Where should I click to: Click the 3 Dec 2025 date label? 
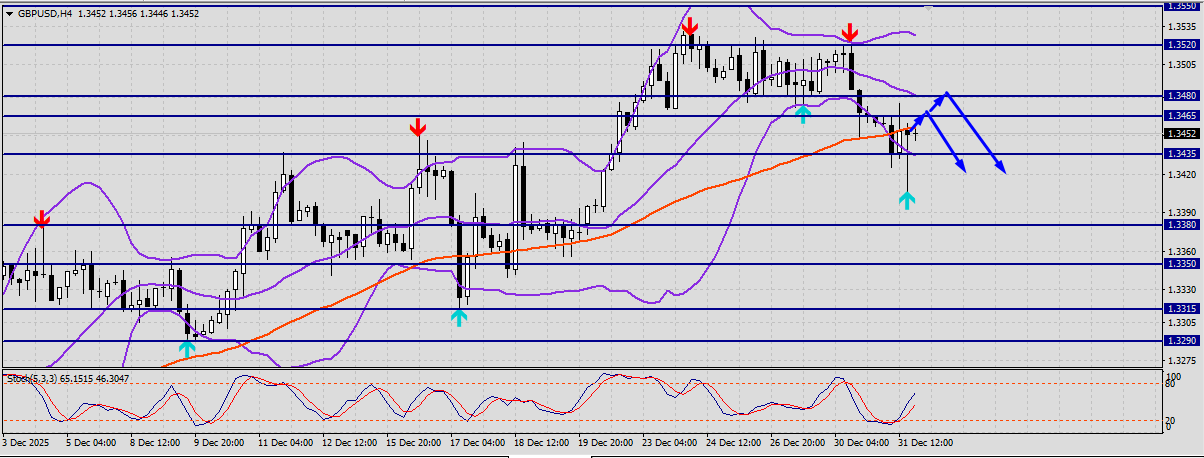27,442
